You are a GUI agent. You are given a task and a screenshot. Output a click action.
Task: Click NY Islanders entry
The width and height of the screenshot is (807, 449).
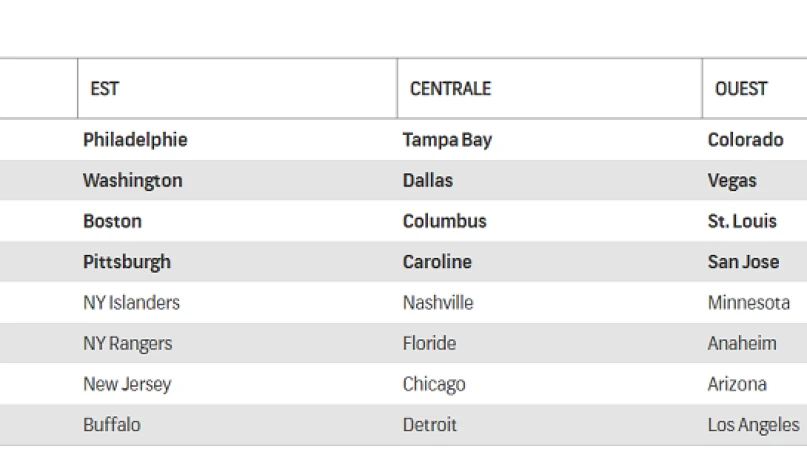point(131,302)
